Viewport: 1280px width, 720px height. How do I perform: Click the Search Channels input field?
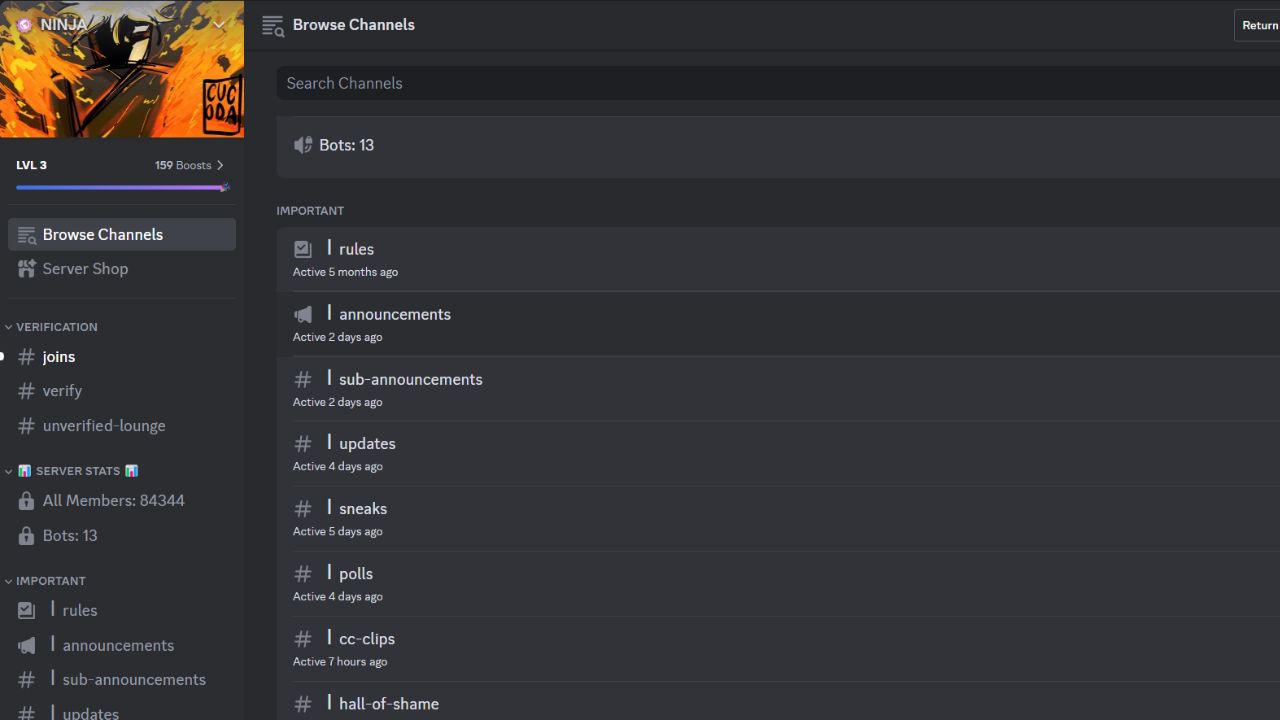coord(600,83)
